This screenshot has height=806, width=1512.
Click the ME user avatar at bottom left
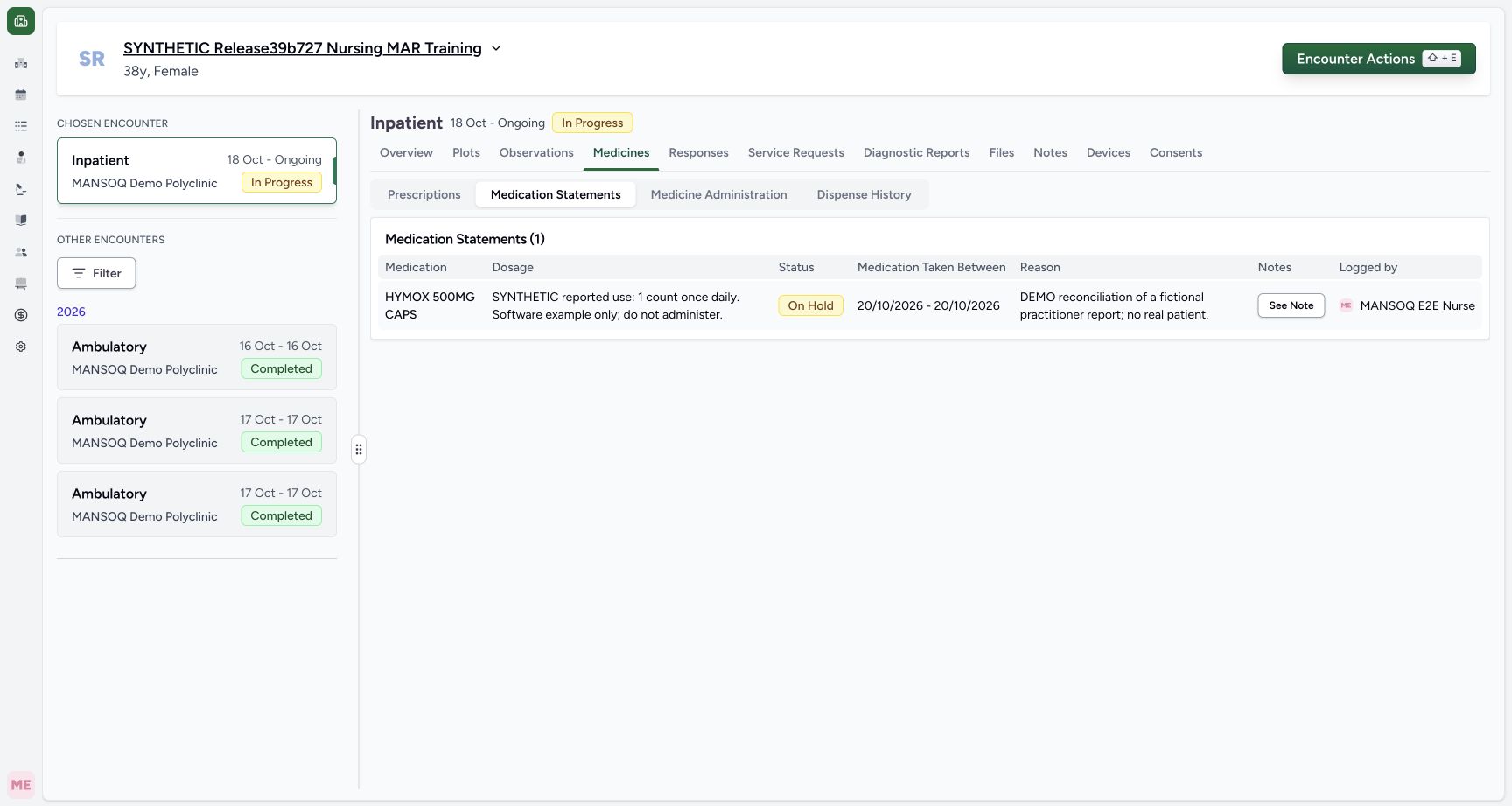[21, 785]
